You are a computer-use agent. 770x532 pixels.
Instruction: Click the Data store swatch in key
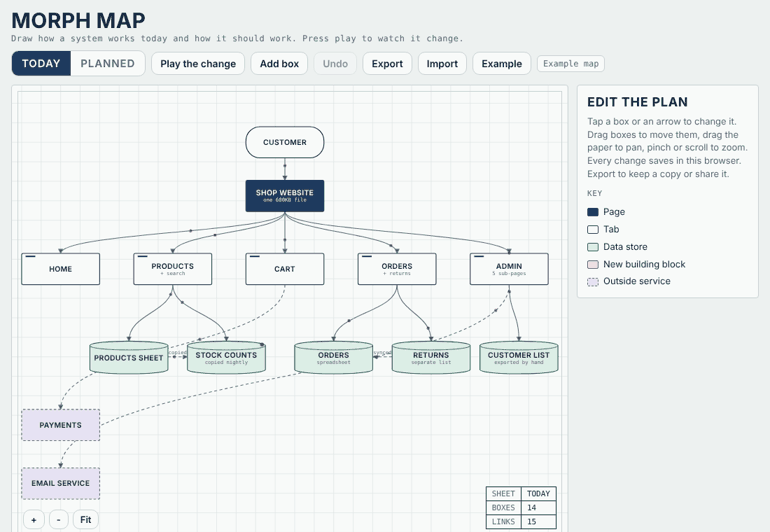pos(593,247)
